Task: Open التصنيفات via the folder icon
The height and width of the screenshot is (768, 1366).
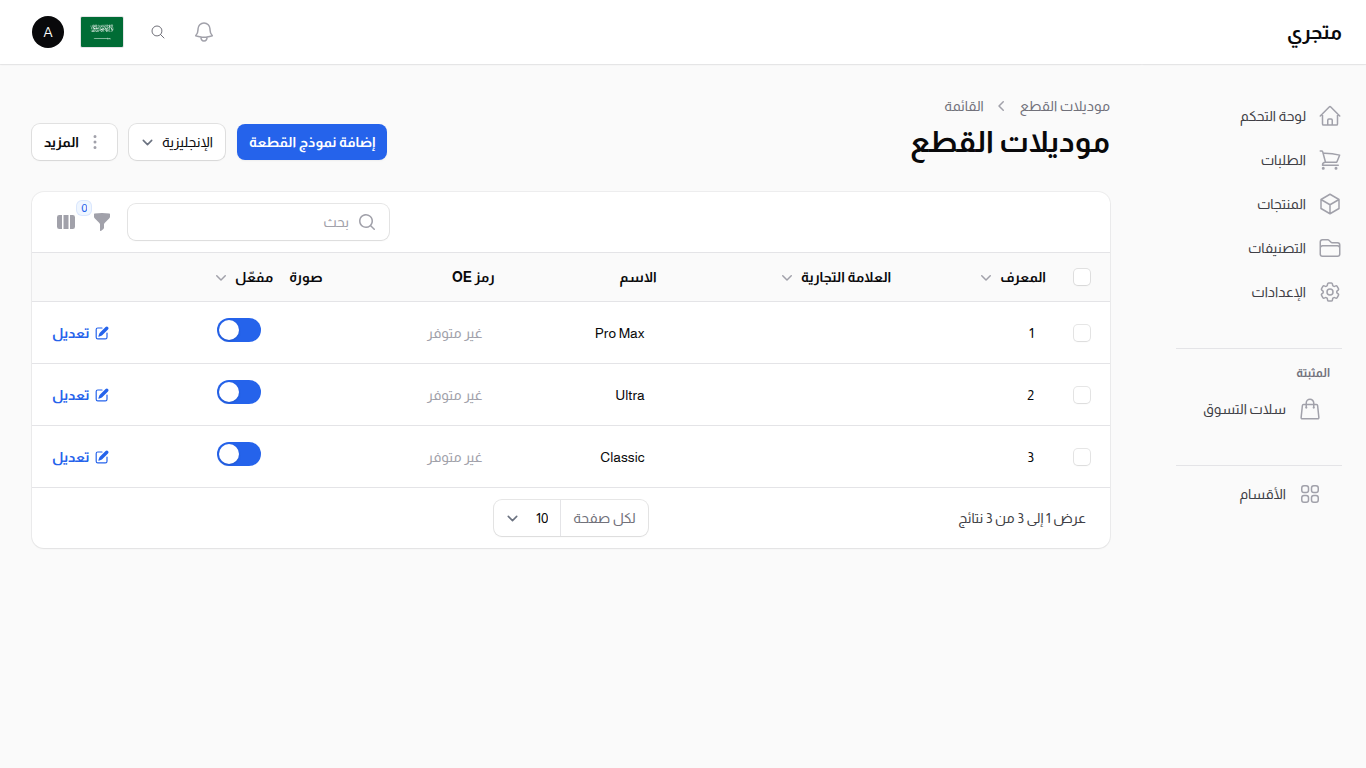Action: click(1330, 248)
